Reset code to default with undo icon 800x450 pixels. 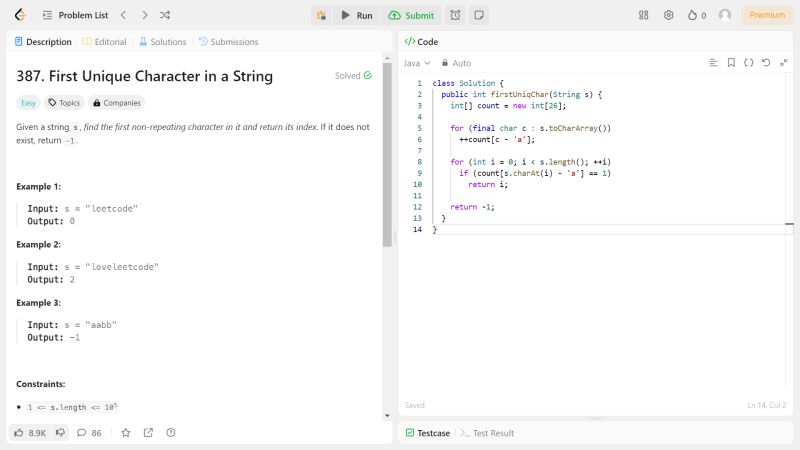coord(765,62)
